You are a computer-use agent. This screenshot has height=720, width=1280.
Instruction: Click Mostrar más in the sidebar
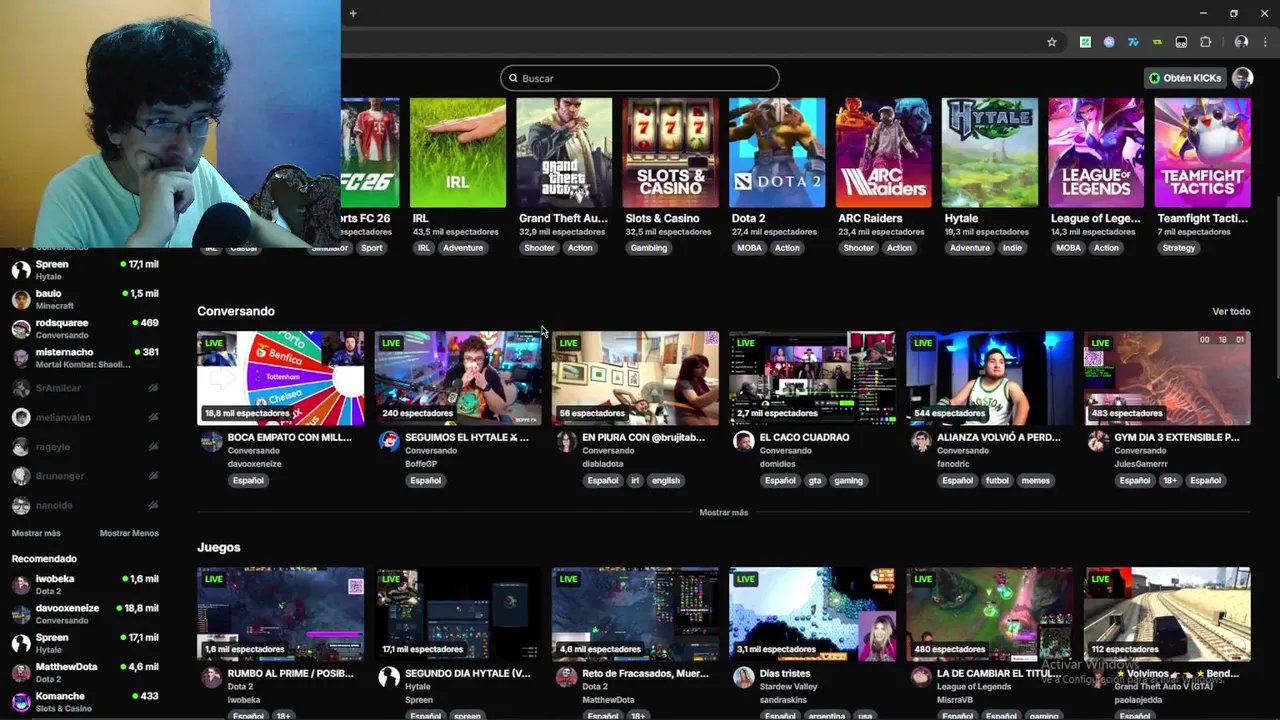pyautogui.click(x=36, y=533)
